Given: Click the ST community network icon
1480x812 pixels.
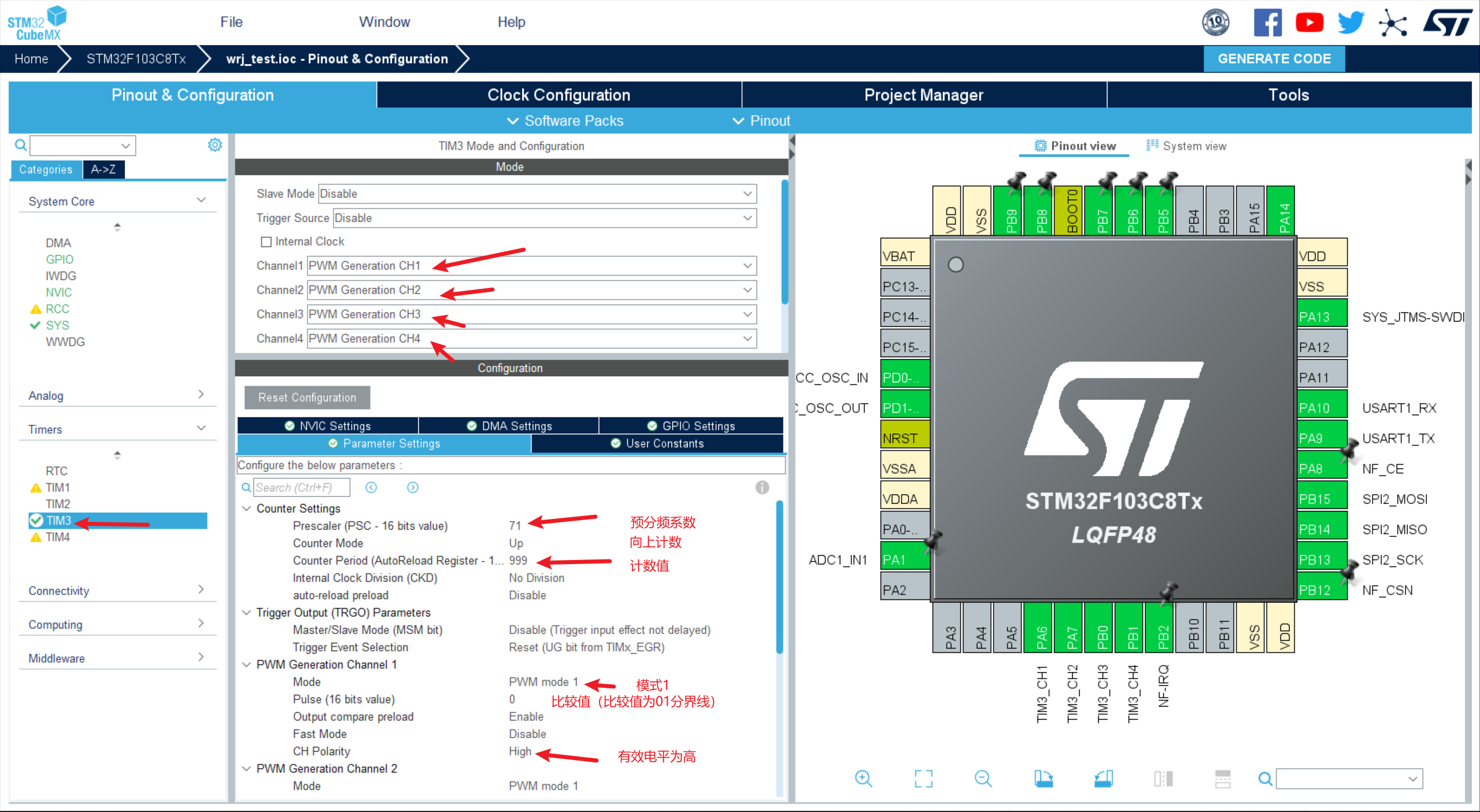Looking at the screenshot, I should (x=1393, y=23).
